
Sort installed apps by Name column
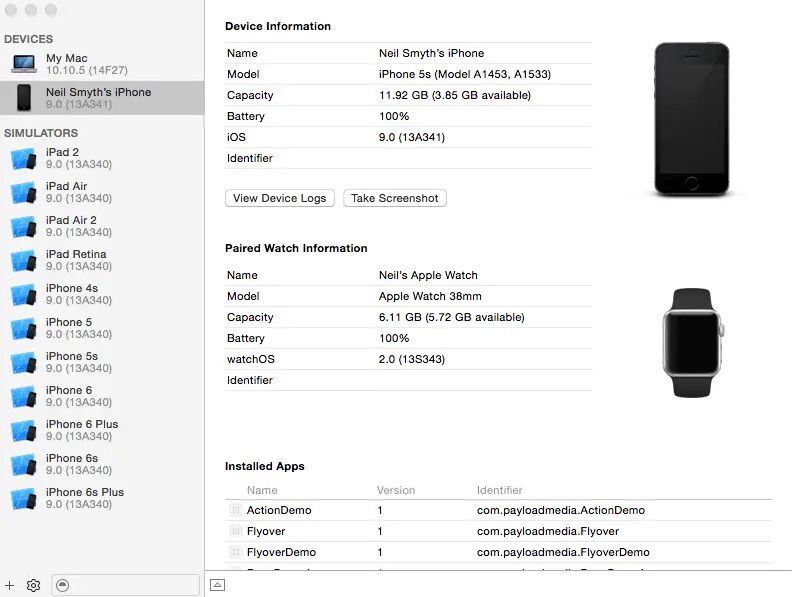(262, 490)
